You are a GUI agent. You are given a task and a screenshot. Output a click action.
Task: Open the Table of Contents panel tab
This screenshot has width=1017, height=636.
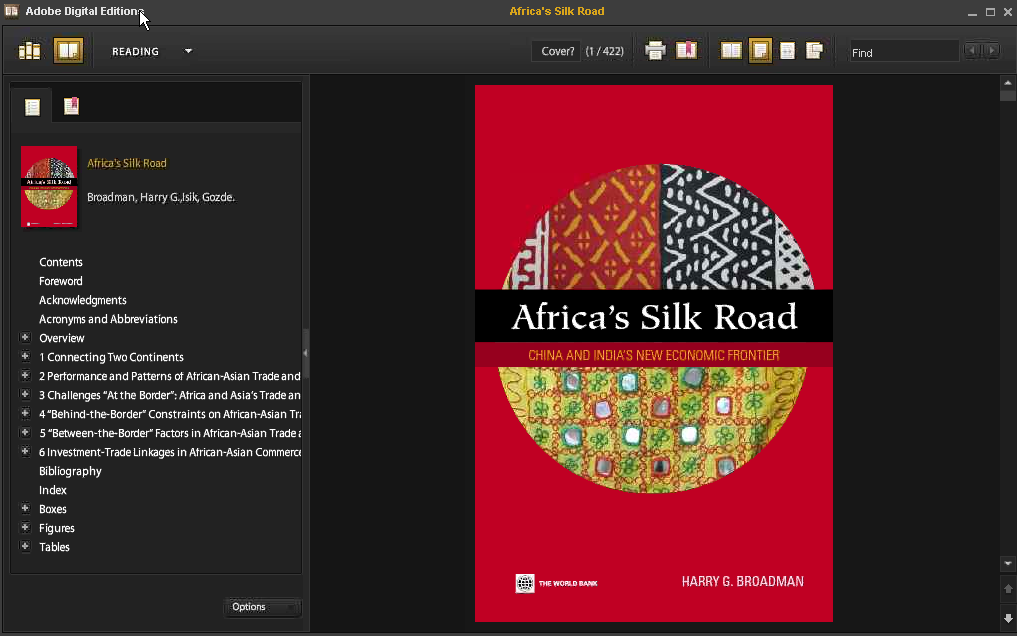tap(32, 106)
